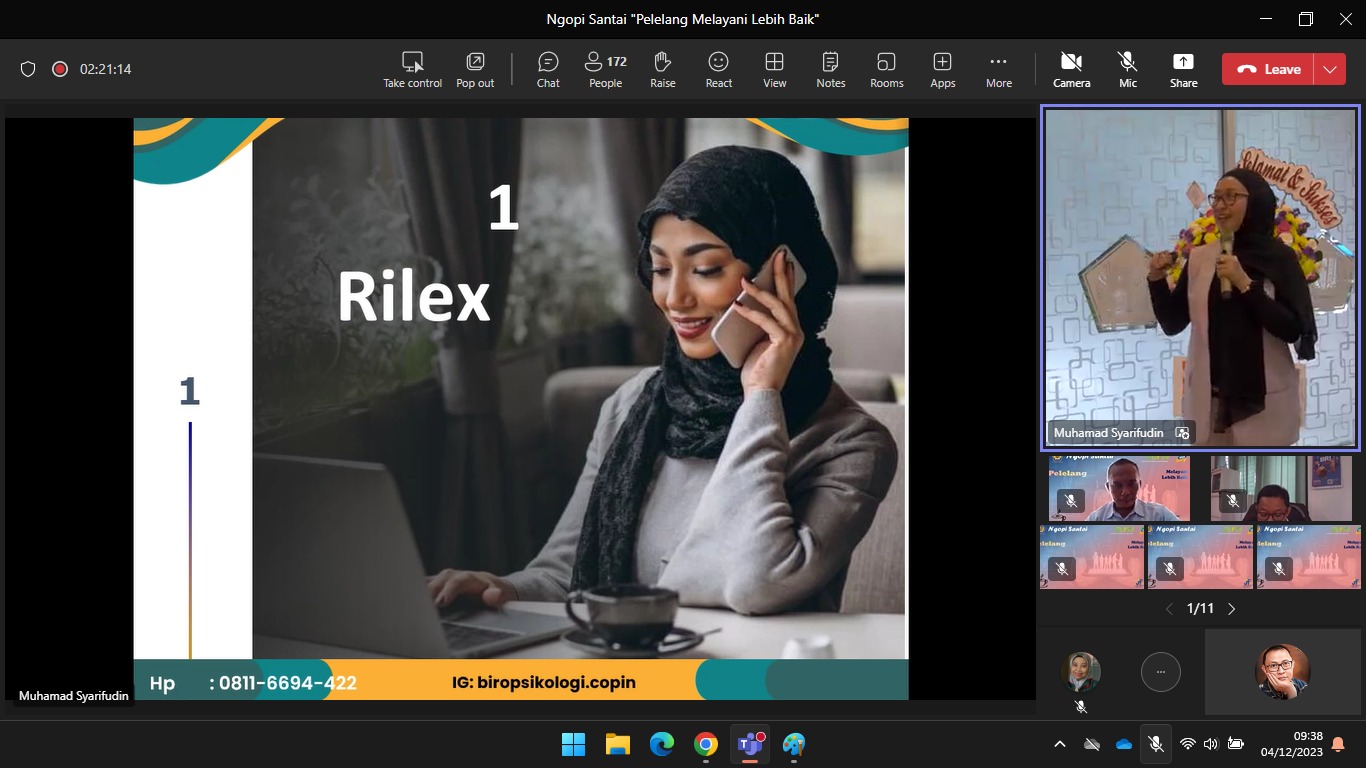Change the meeting View layout

pyautogui.click(x=774, y=69)
